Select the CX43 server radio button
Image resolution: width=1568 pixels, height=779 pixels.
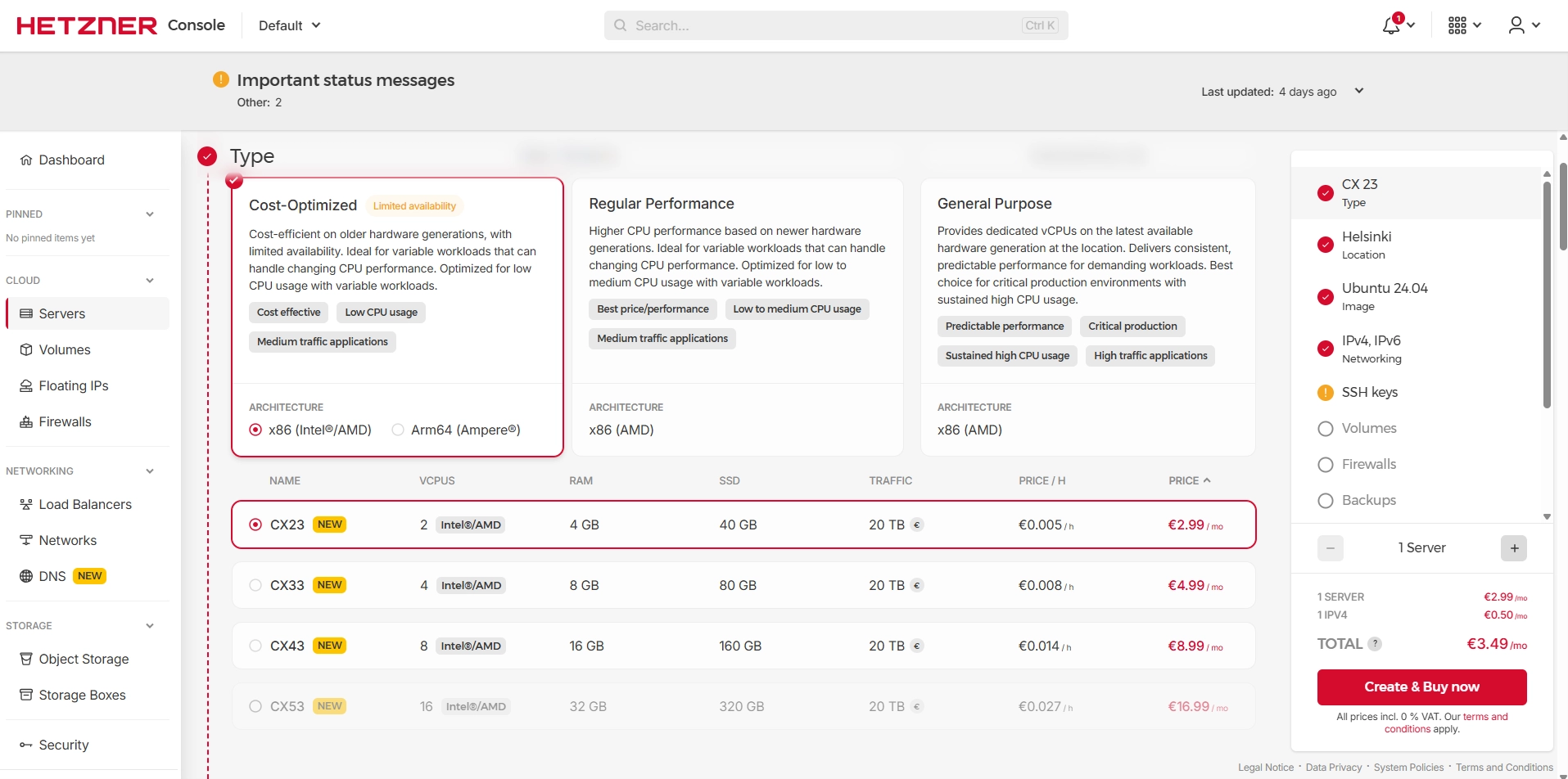pos(255,646)
